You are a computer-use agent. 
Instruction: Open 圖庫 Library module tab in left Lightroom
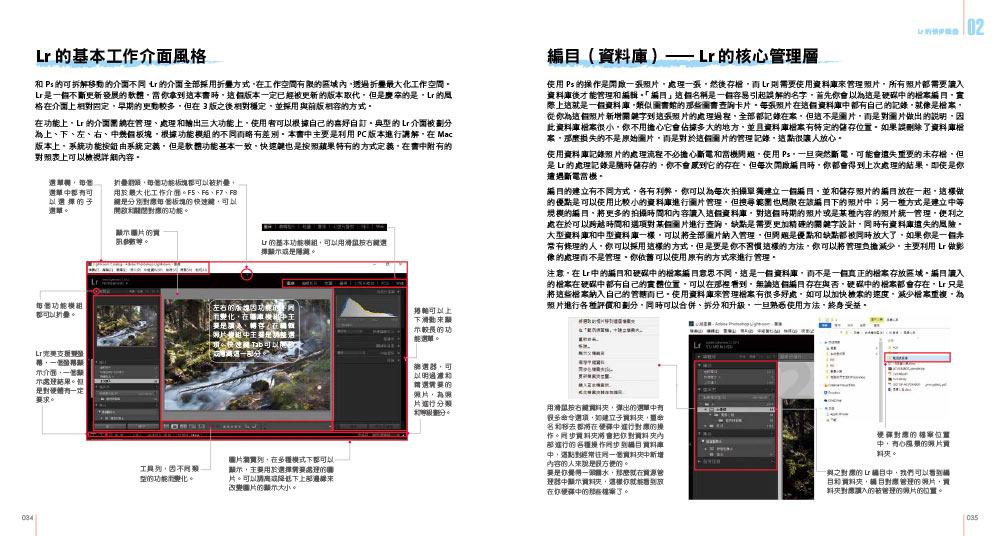point(290,283)
